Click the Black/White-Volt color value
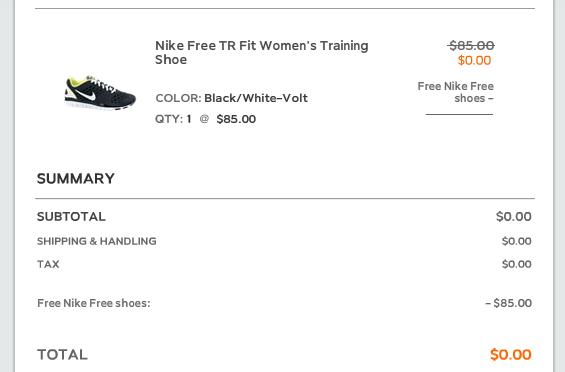 click(x=256, y=98)
